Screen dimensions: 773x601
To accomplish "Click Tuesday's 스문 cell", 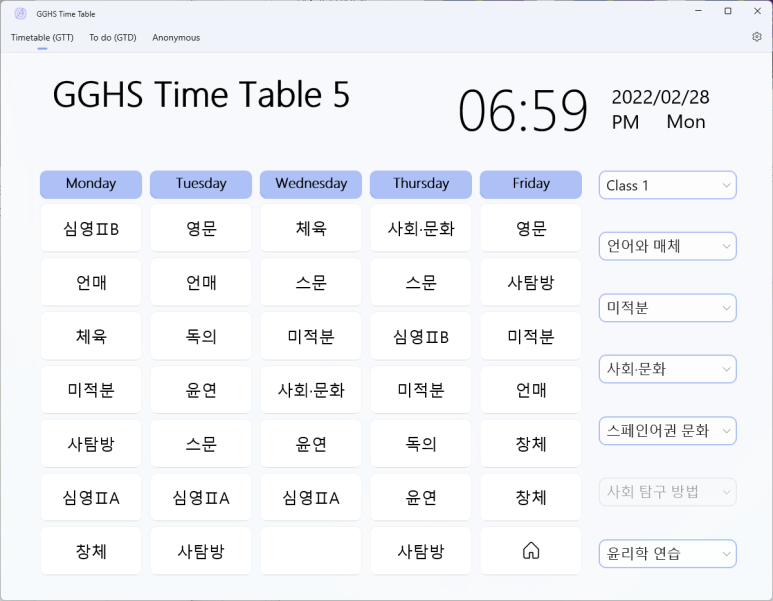I will 201,443.
